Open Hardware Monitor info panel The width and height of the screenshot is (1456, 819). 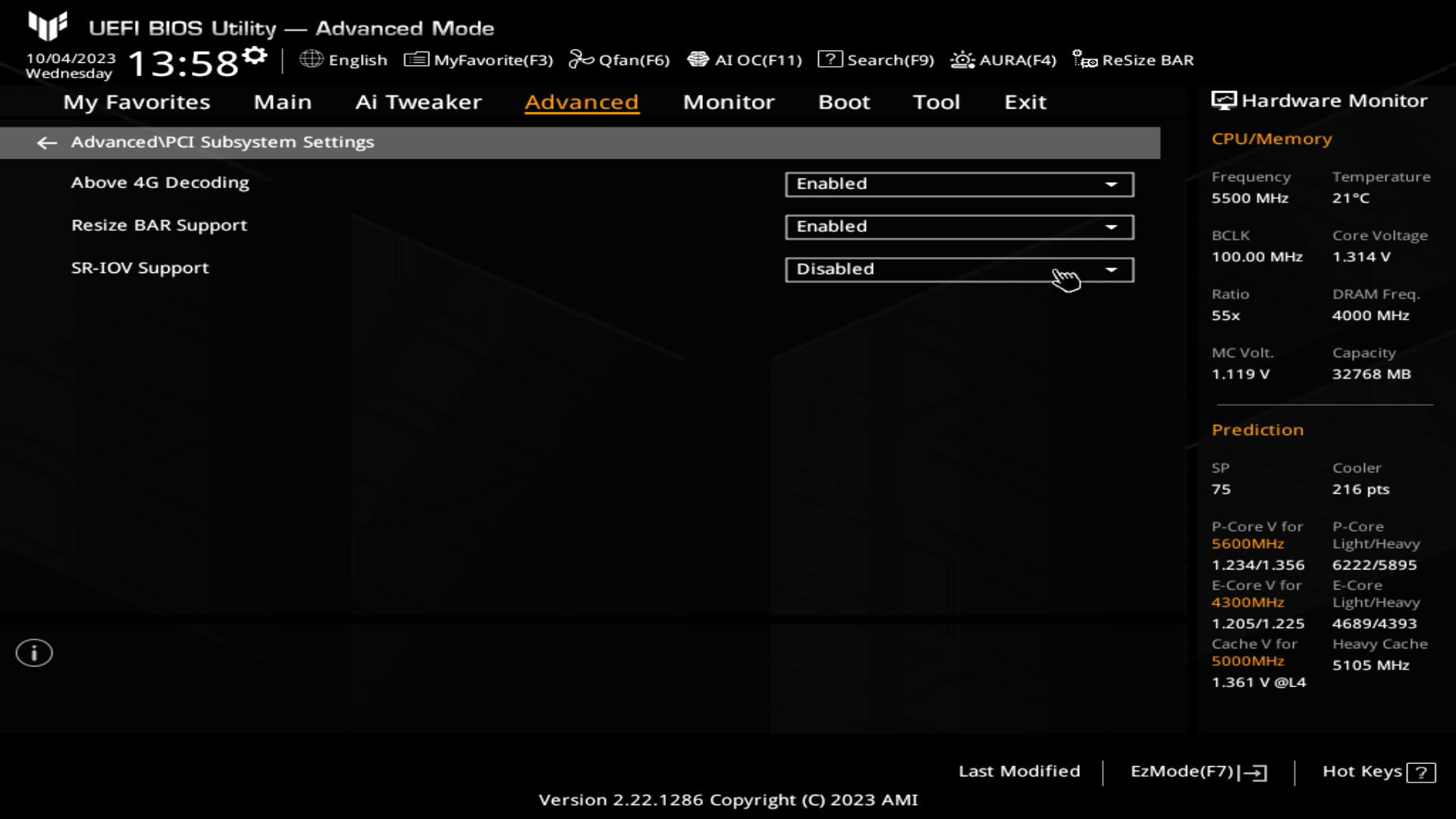coord(1321,99)
